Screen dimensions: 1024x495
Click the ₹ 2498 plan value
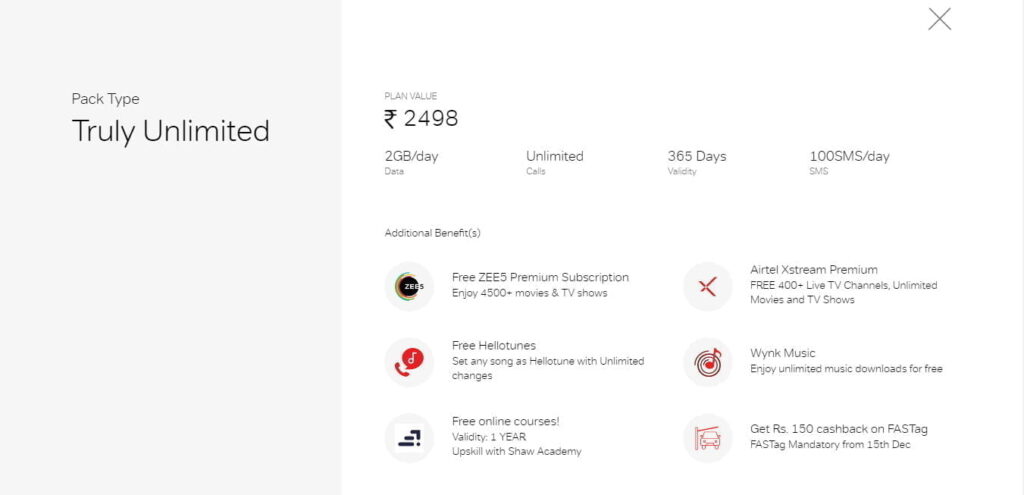pyautogui.click(x=421, y=119)
